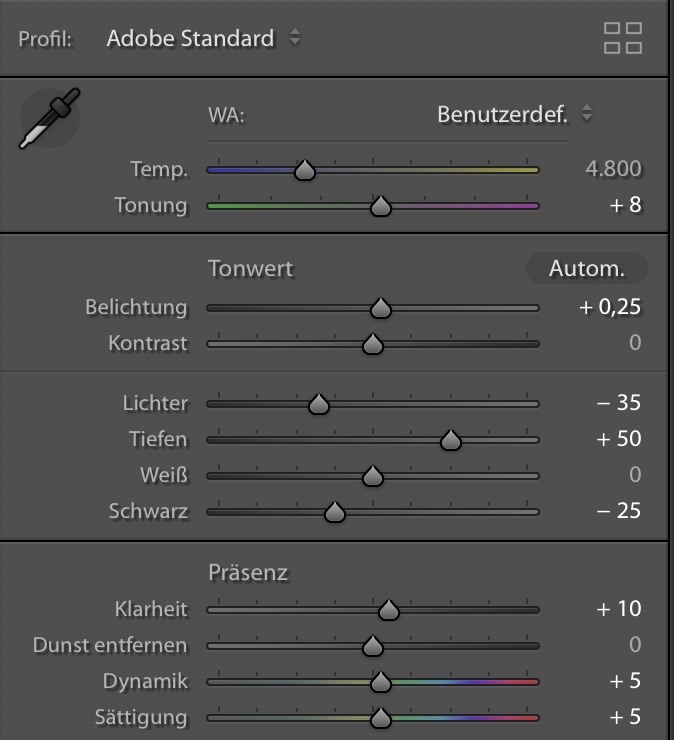Open the WA Benutzerdef. preset dropdown
Image resolution: width=674 pixels, height=740 pixels.
coord(514,114)
